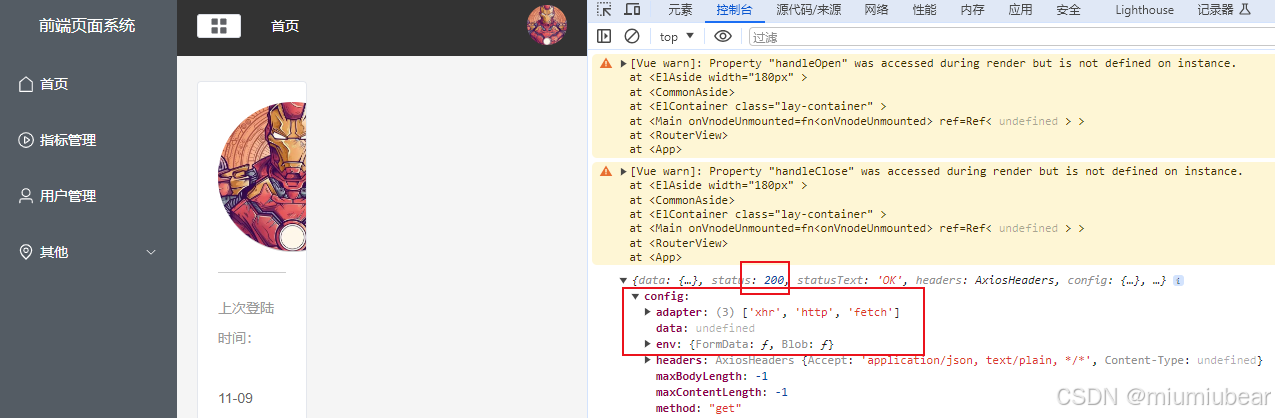Click the handleOpen warning triangle icon
1275x418 pixels.
click(x=605, y=63)
